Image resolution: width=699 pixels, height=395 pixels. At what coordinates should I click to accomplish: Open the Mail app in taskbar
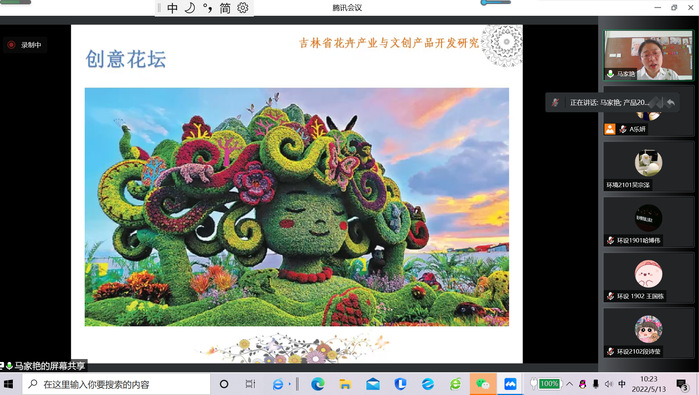click(373, 384)
